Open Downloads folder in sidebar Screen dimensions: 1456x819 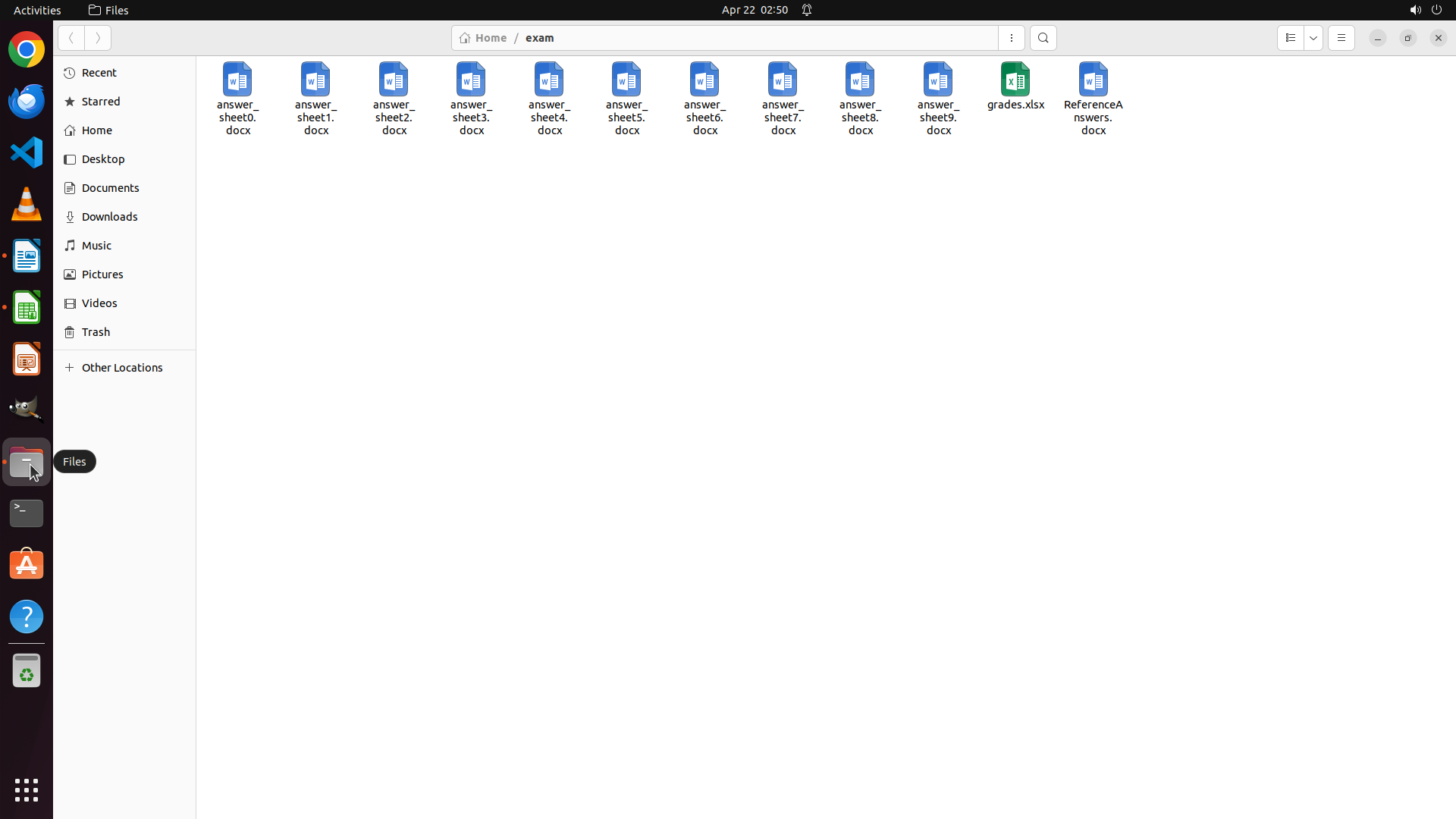(x=110, y=217)
